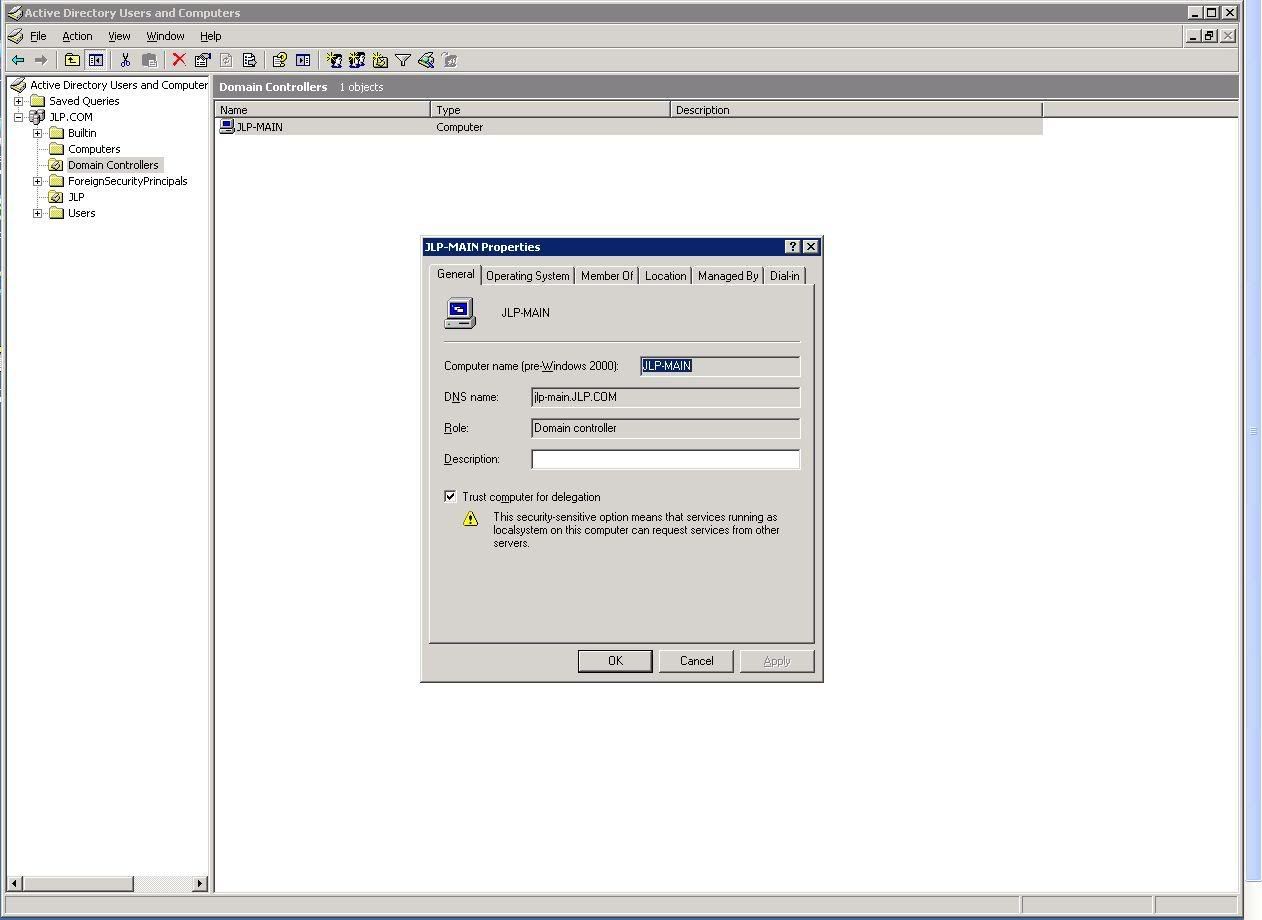Open the Member Of tab

coord(607,276)
